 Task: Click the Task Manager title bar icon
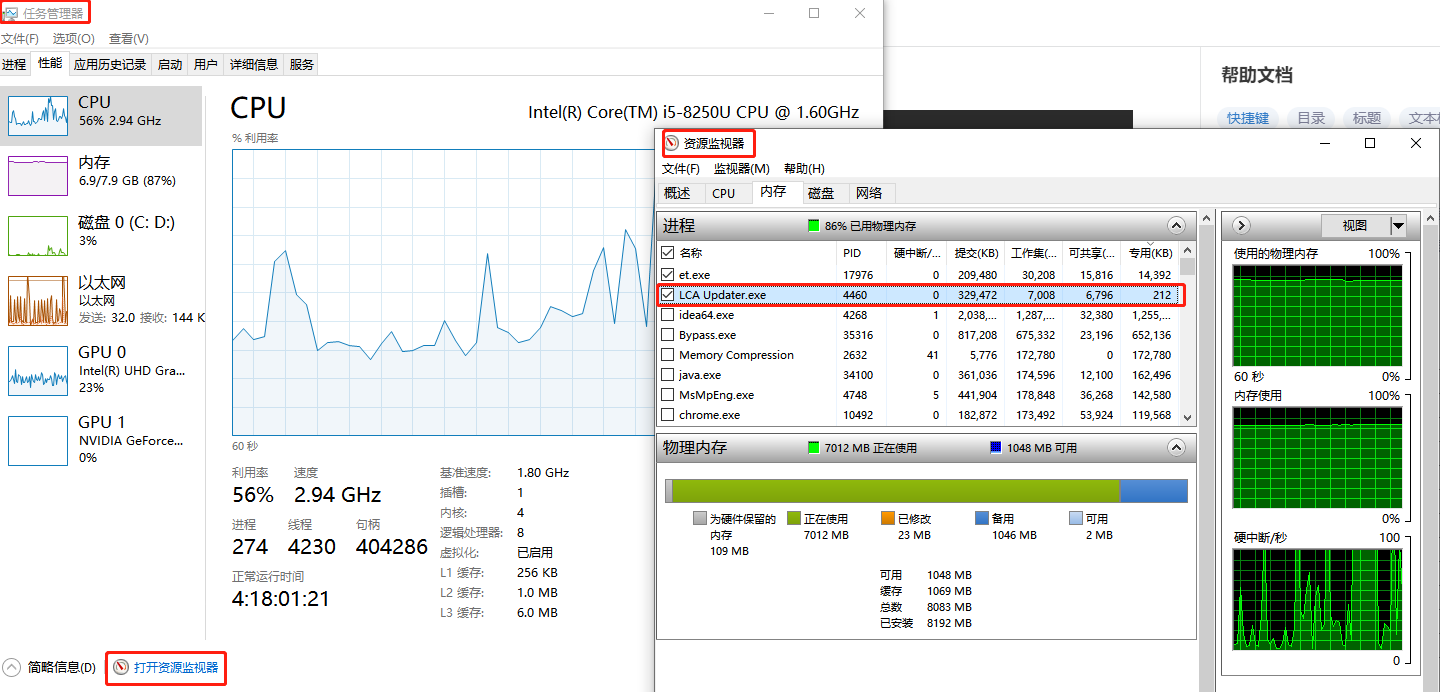pos(11,13)
